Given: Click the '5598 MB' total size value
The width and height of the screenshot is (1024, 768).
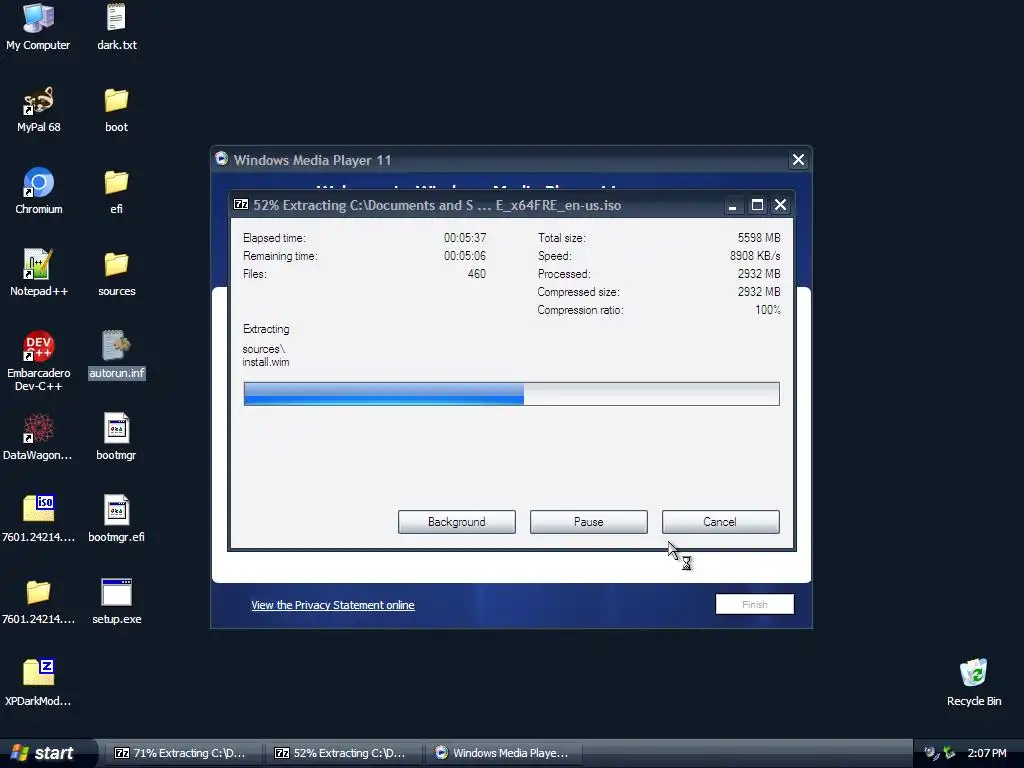Looking at the screenshot, I should (x=759, y=238).
